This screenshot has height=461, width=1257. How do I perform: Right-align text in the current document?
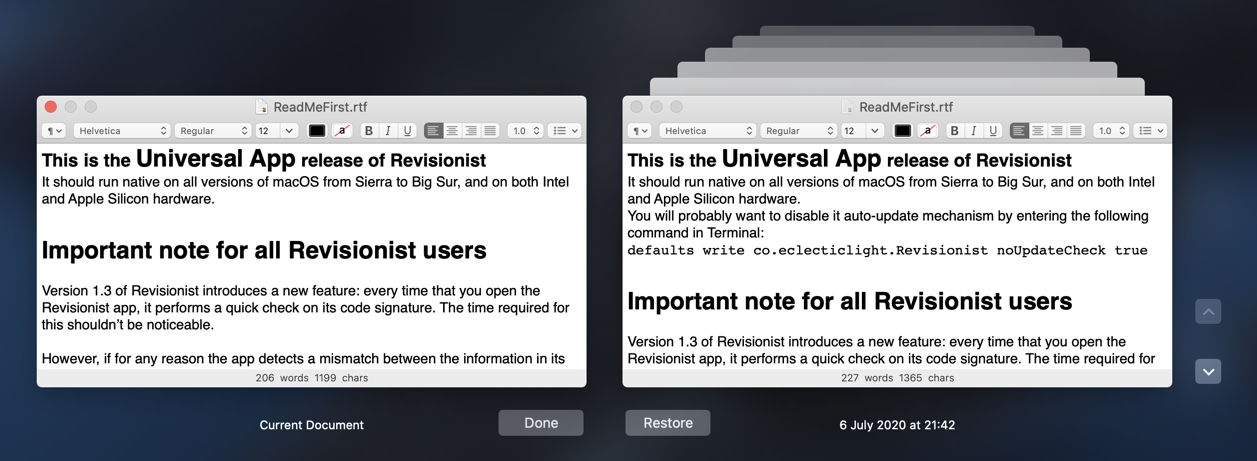(x=471, y=131)
